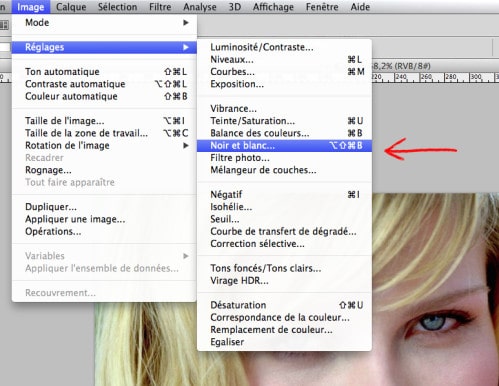
Task: Choose Rognage from Image menu
Action: [104, 170]
